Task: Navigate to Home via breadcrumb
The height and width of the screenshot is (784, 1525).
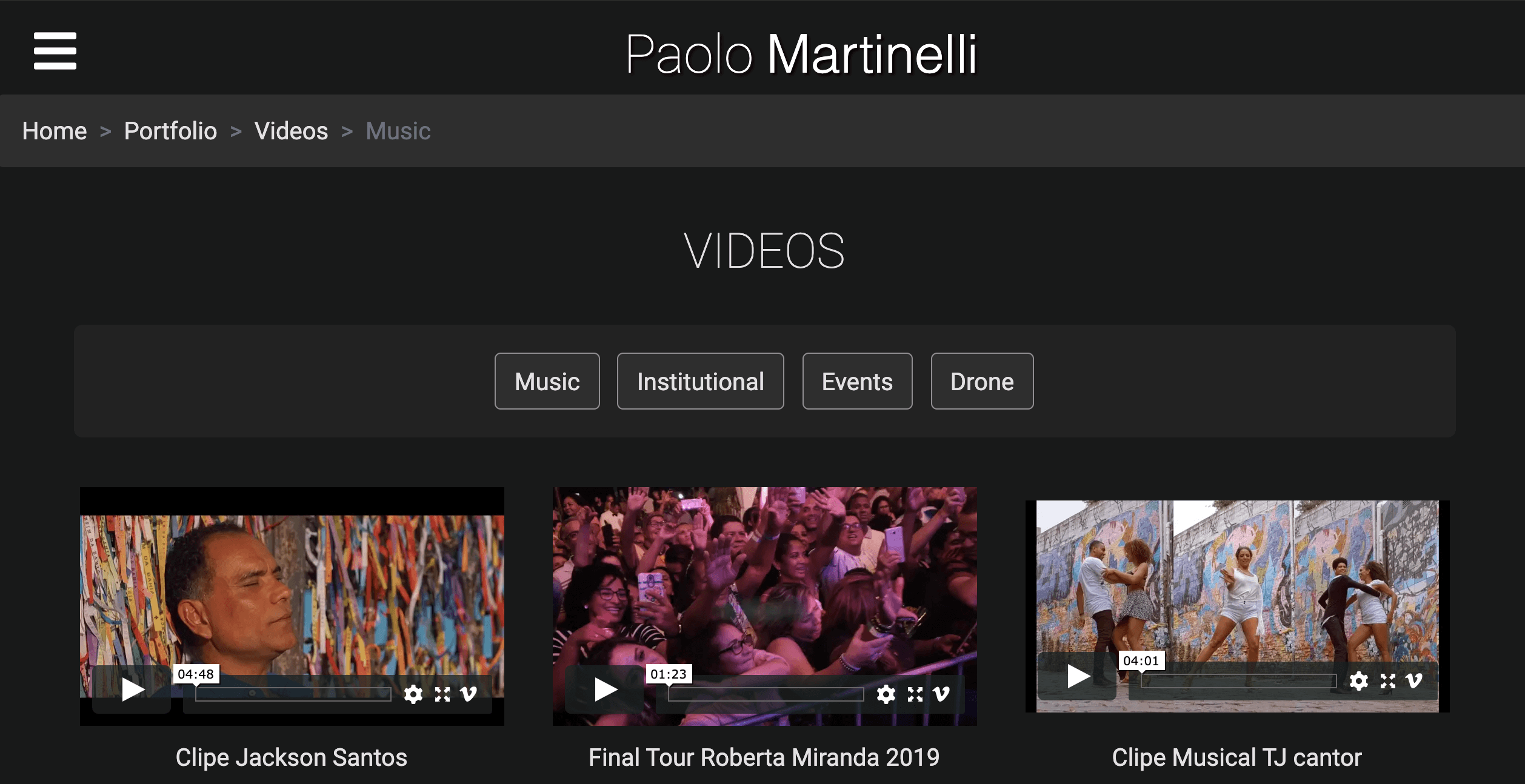Action: point(54,130)
